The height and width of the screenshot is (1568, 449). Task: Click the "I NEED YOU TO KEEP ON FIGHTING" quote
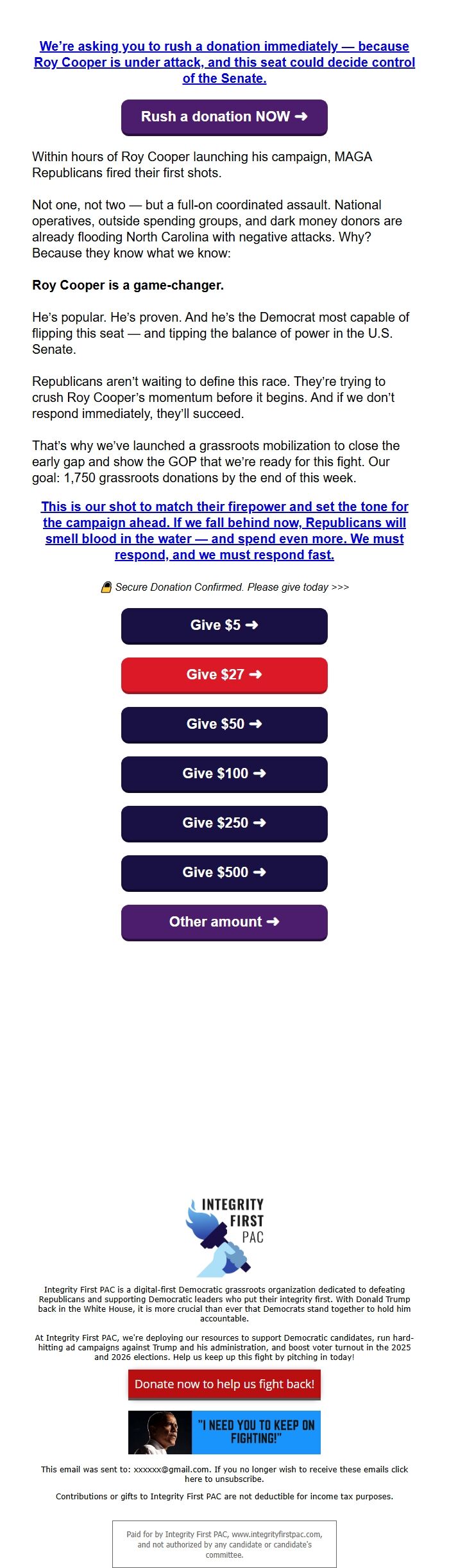click(x=256, y=1431)
